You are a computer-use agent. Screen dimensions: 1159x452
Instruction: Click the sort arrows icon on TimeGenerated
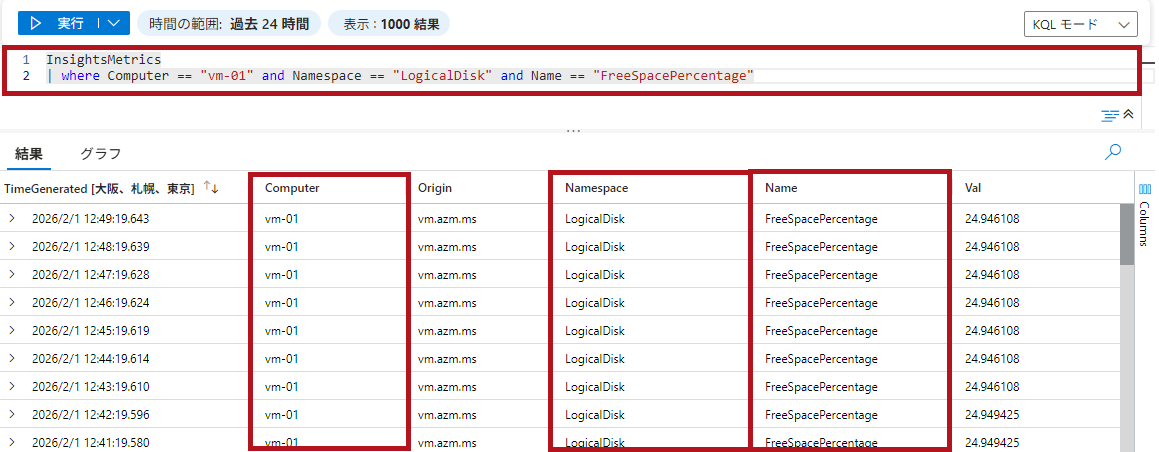pos(211,188)
